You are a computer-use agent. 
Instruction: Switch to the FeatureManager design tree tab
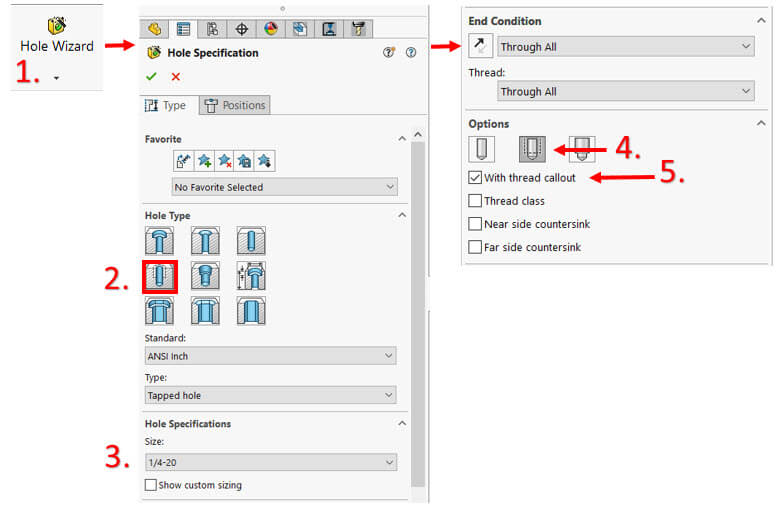coord(154,29)
